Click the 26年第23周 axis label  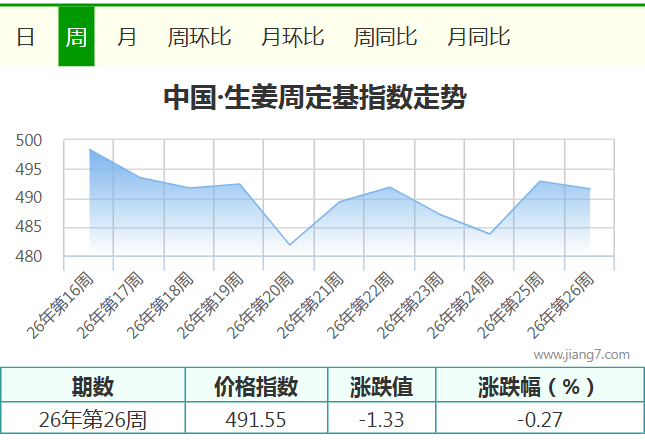tap(411, 305)
